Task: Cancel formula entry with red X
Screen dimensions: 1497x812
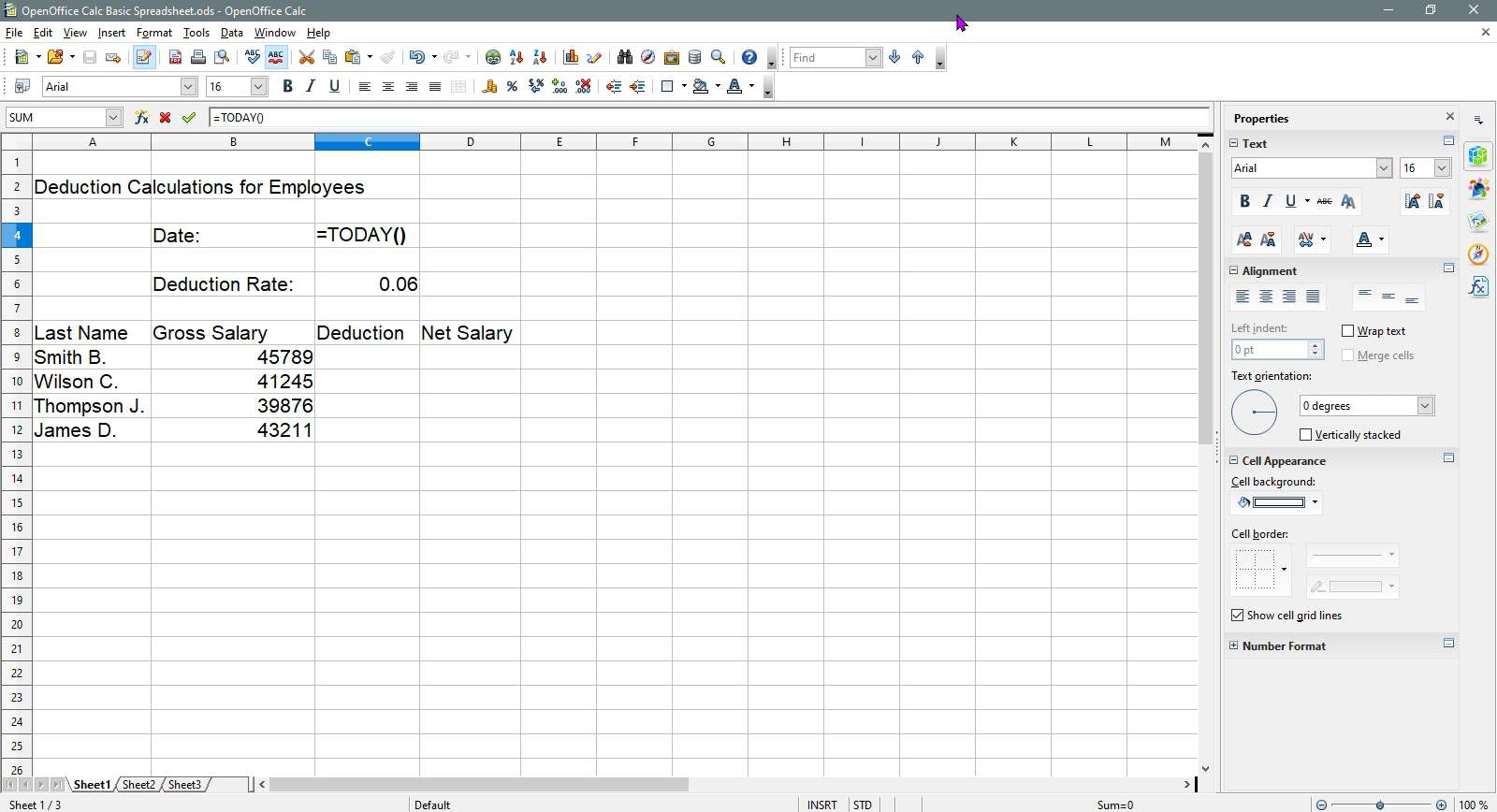Action: pos(165,117)
